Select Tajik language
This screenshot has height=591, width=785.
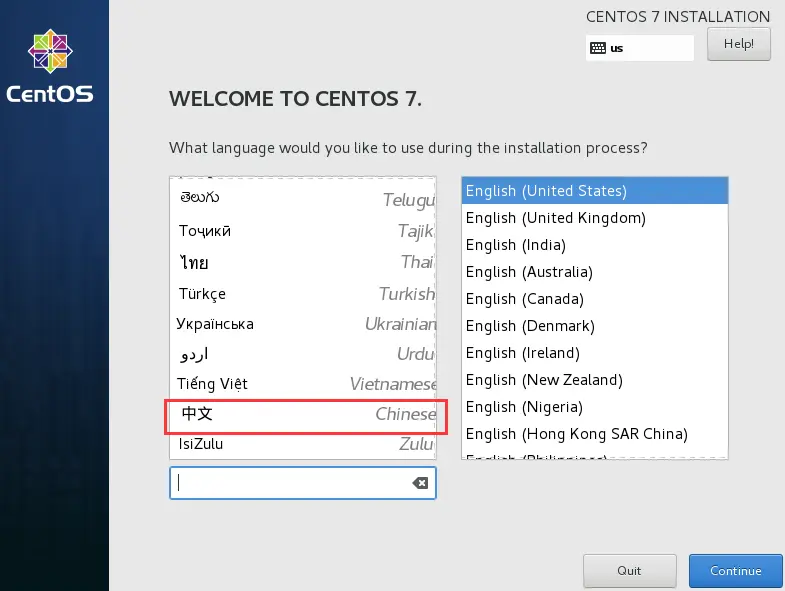click(303, 230)
